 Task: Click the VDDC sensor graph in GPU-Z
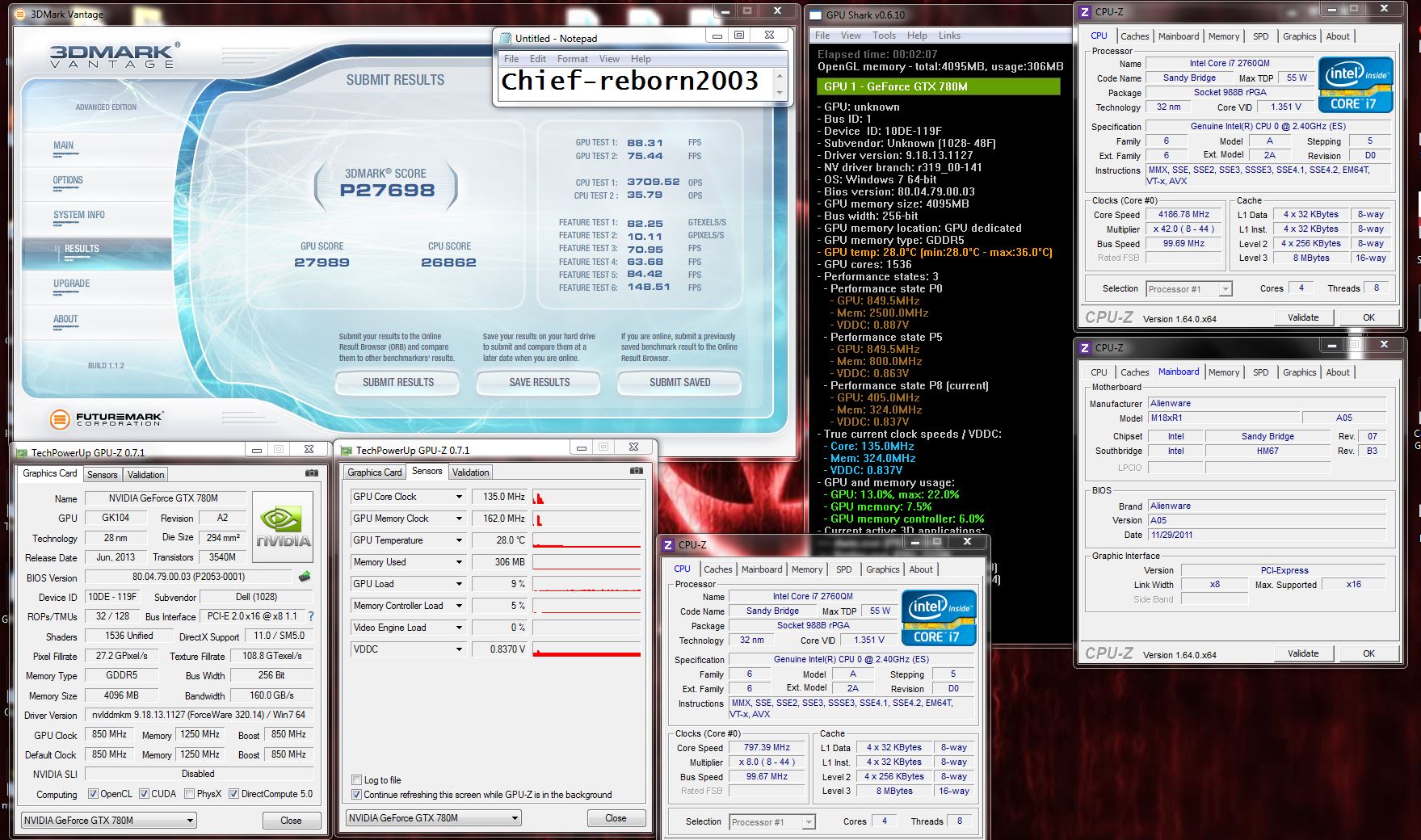[x=586, y=649]
